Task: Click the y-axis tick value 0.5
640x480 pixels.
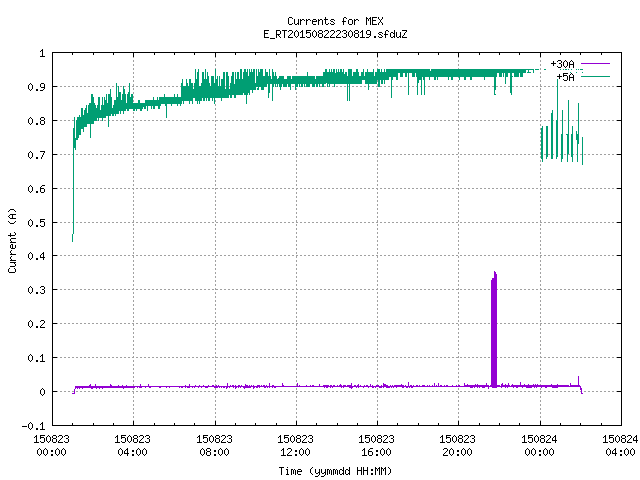Action: point(36,223)
